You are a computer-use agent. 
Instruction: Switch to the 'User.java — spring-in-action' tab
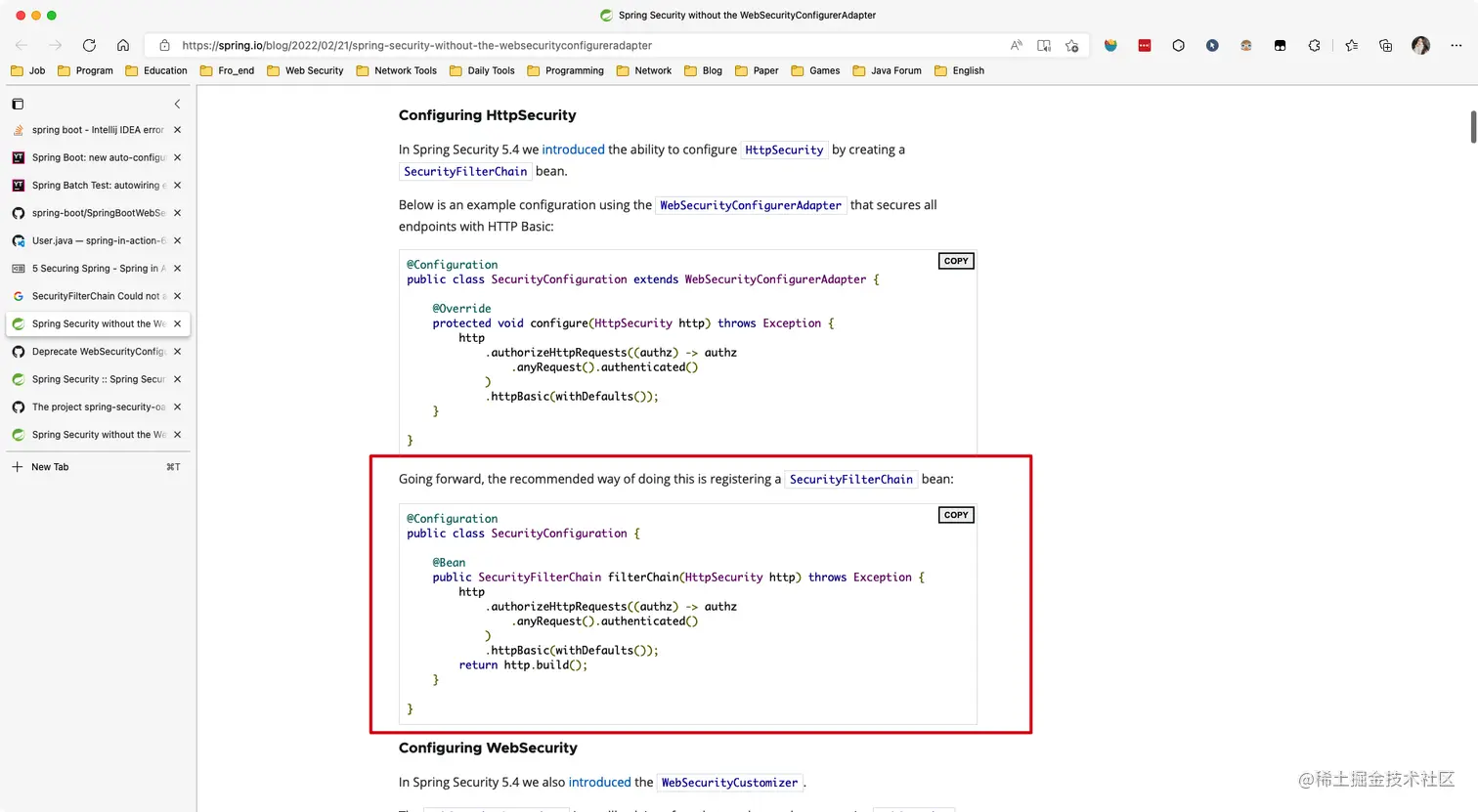click(98, 240)
